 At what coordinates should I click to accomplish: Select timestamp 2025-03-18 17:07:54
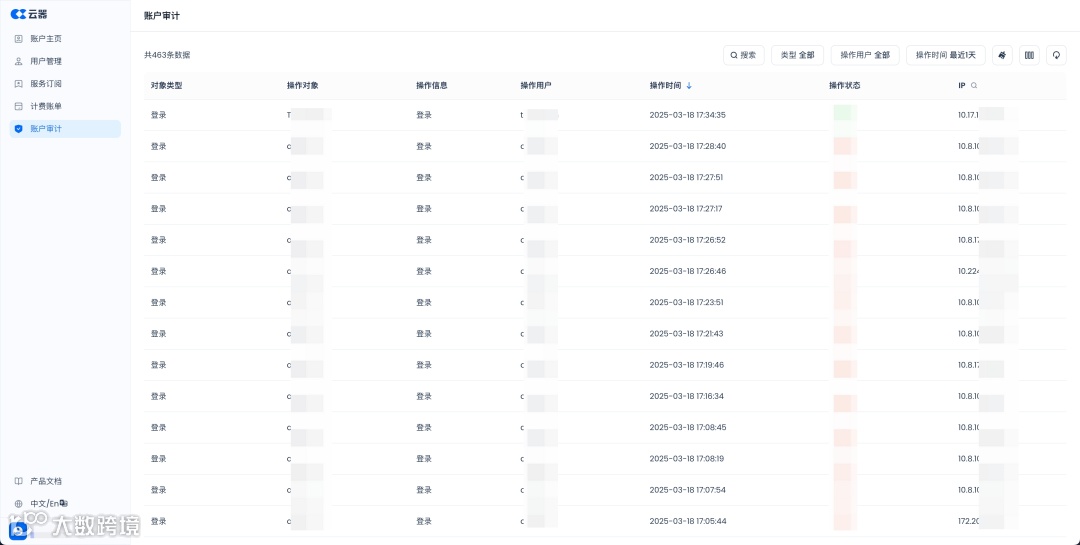pyautogui.click(x=687, y=490)
